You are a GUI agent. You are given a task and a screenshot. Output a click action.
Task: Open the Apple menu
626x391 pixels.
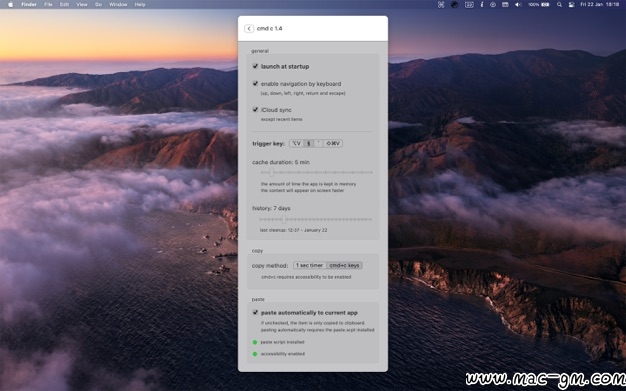(x=11, y=4)
